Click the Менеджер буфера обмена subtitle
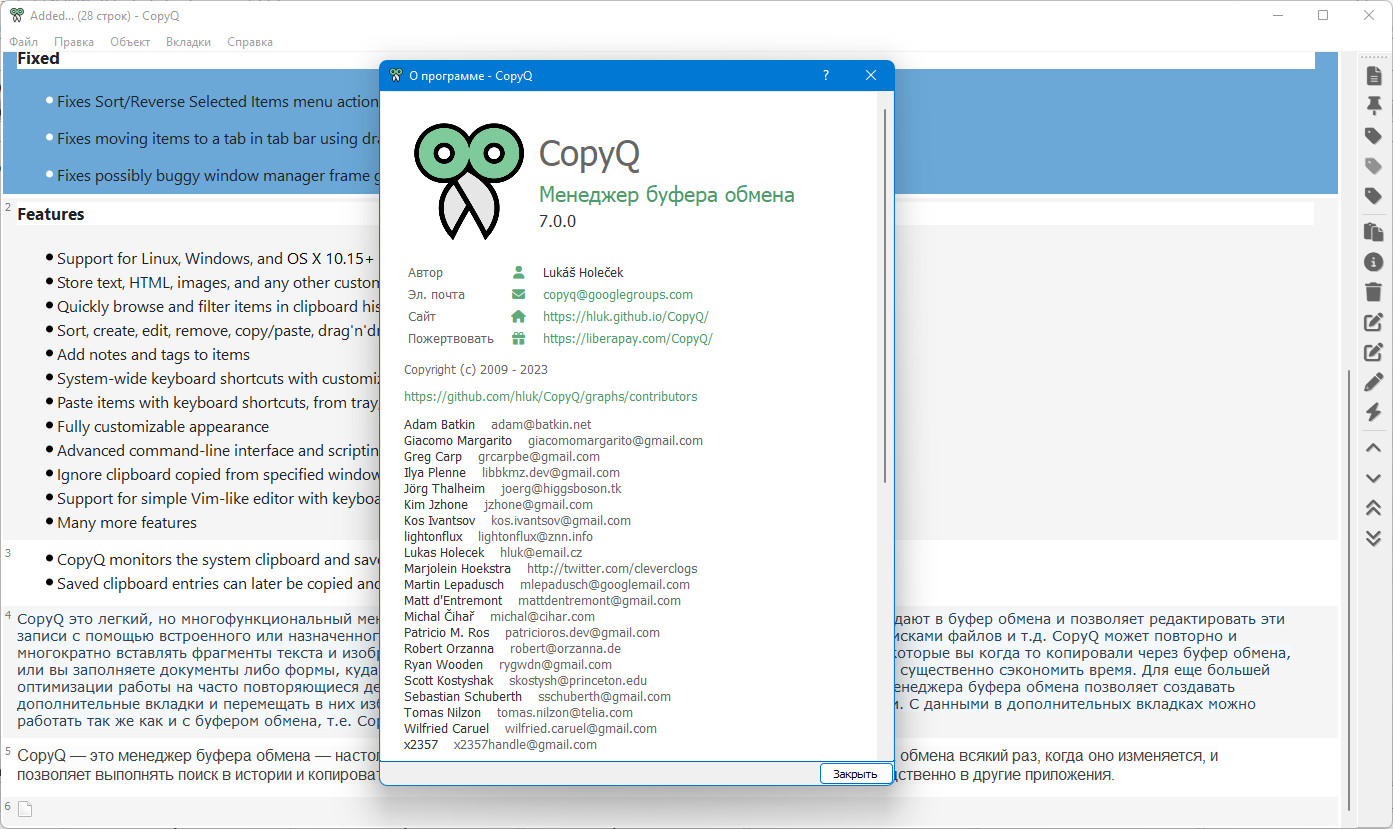The image size is (1393, 829). tap(667, 195)
